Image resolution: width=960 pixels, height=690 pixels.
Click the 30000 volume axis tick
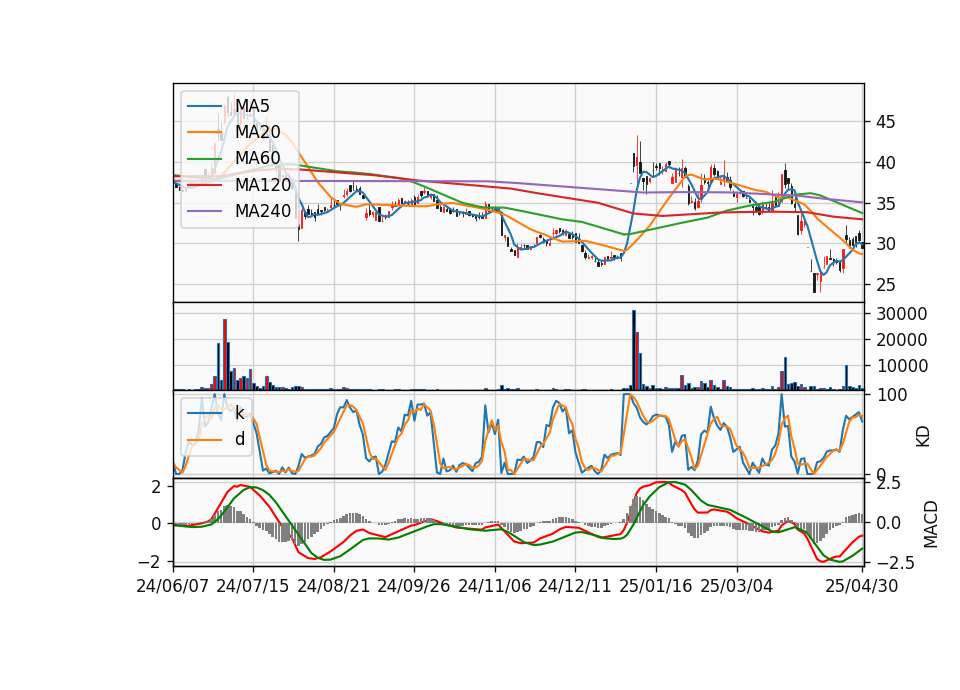(x=901, y=314)
